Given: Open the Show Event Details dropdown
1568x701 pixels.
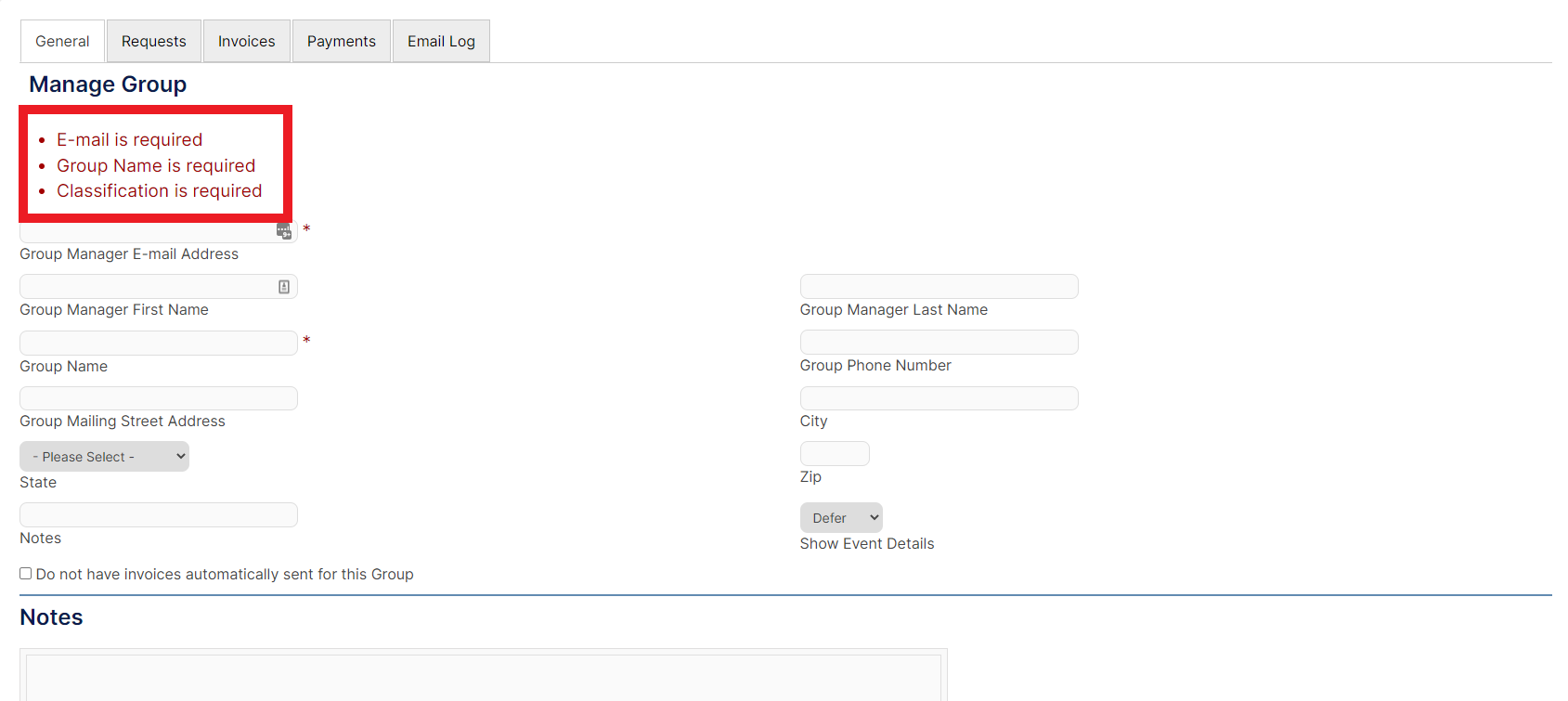Looking at the screenshot, I should pyautogui.click(x=841, y=517).
